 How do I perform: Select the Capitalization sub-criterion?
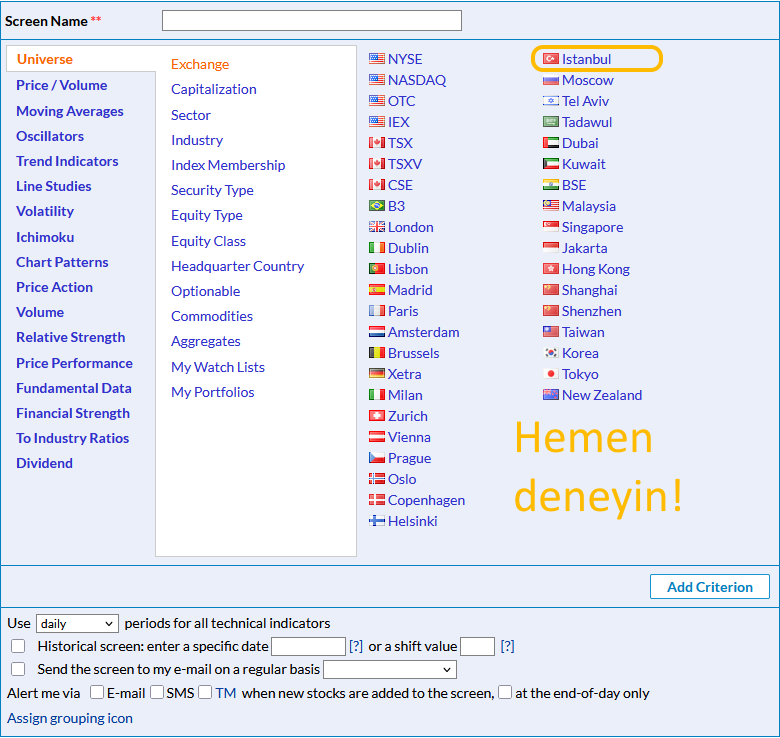click(214, 90)
